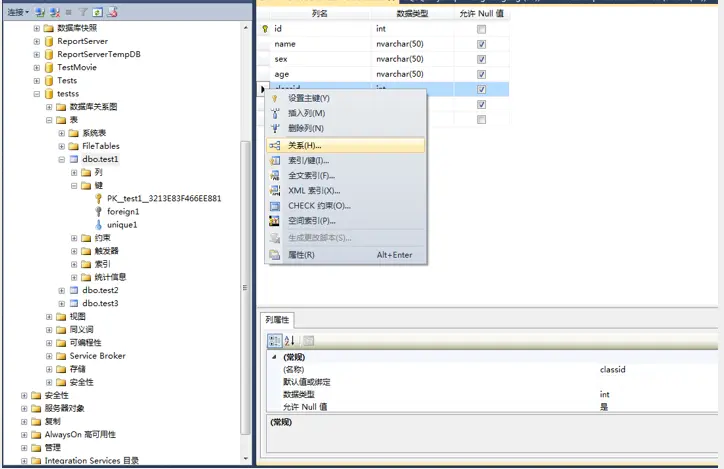Click the dbo.test3 table icon
The width and height of the screenshot is (724, 469).
[x=74, y=303]
